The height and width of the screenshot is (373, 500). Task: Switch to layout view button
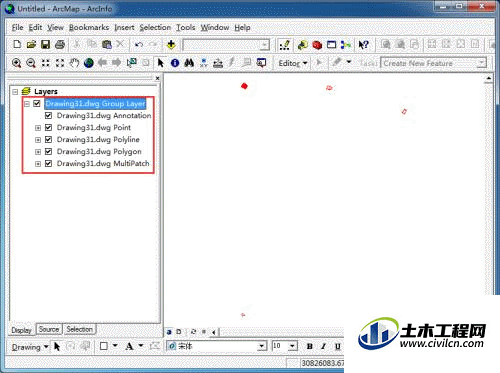(x=179, y=332)
